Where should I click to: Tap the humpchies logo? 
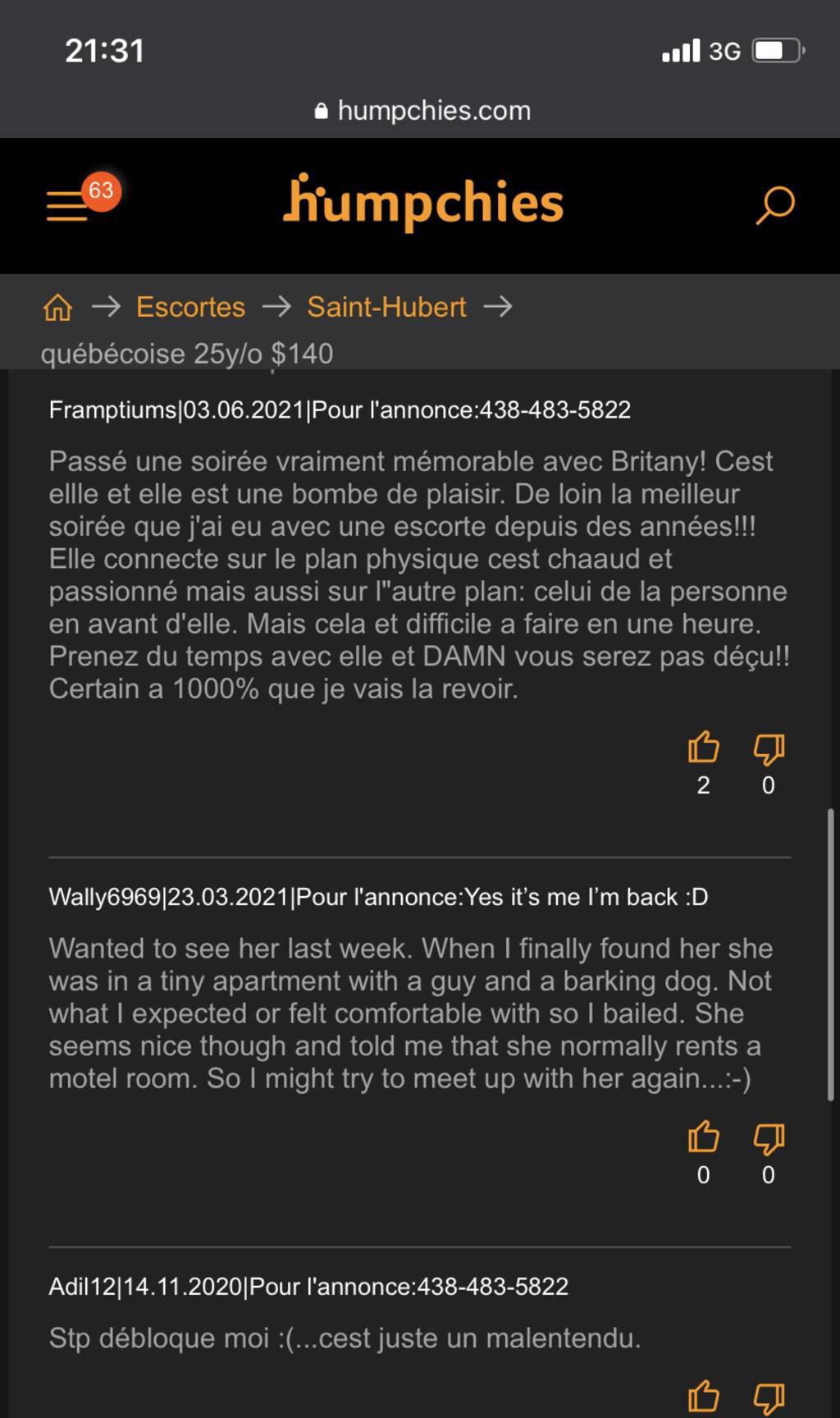point(423,202)
